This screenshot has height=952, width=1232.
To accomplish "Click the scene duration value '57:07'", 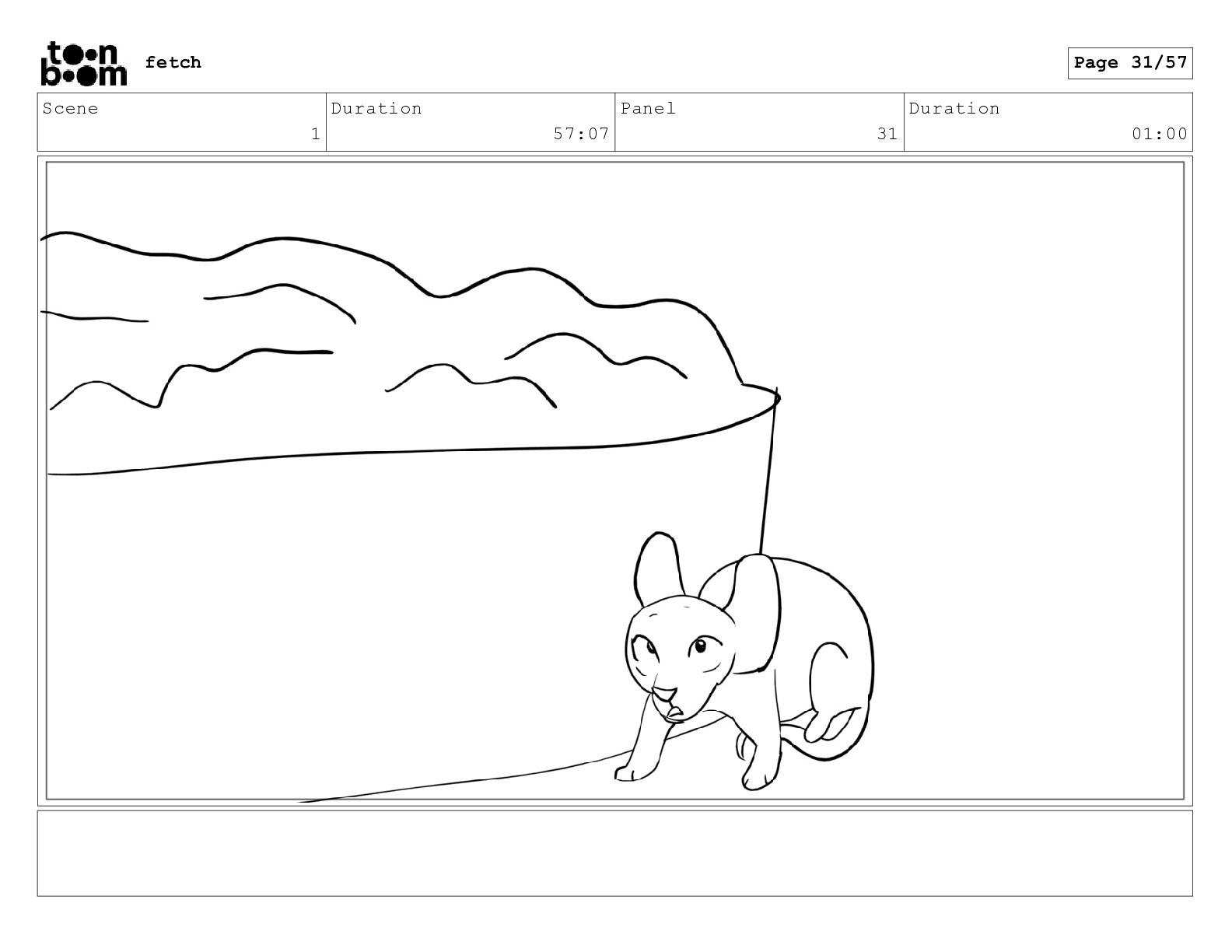I will point(581,134).
